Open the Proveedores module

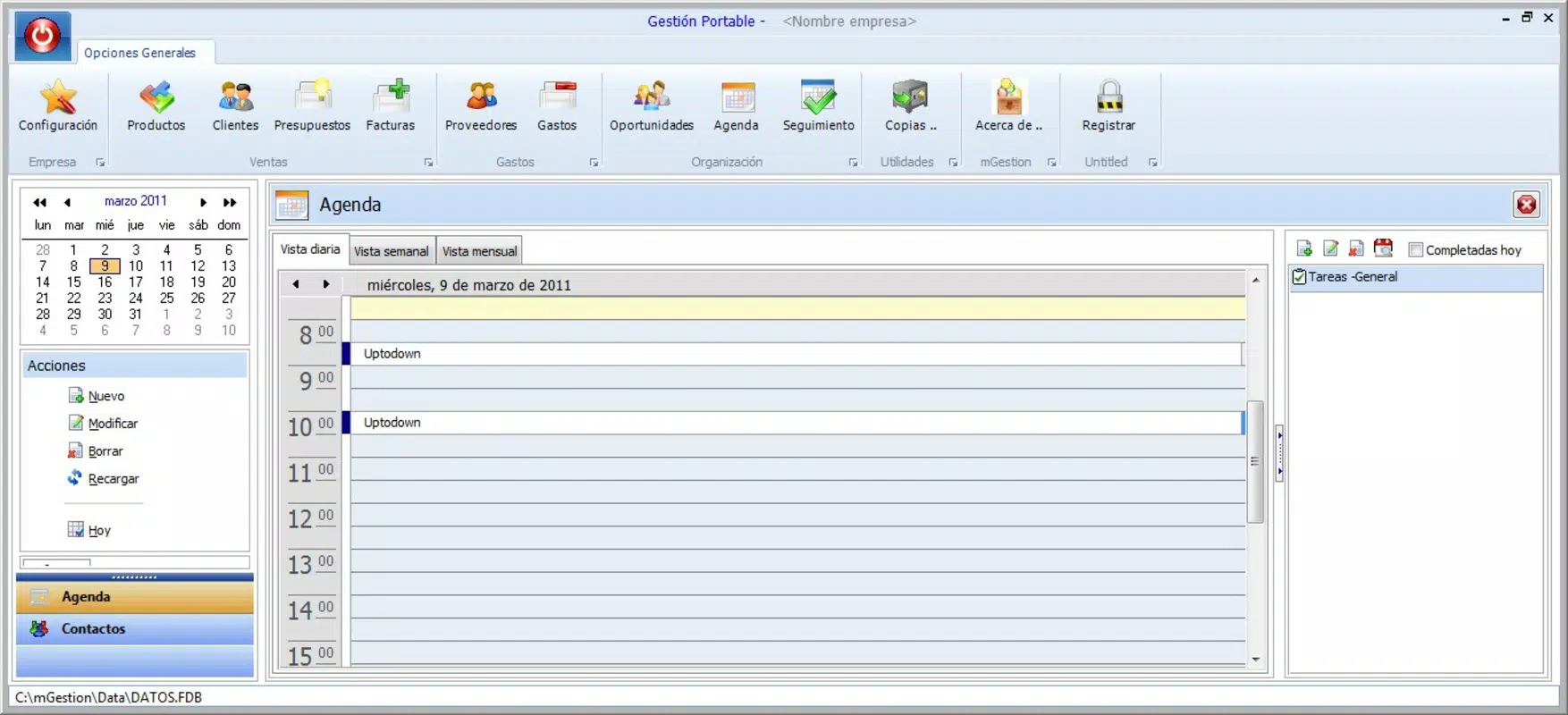click(481, 105)
